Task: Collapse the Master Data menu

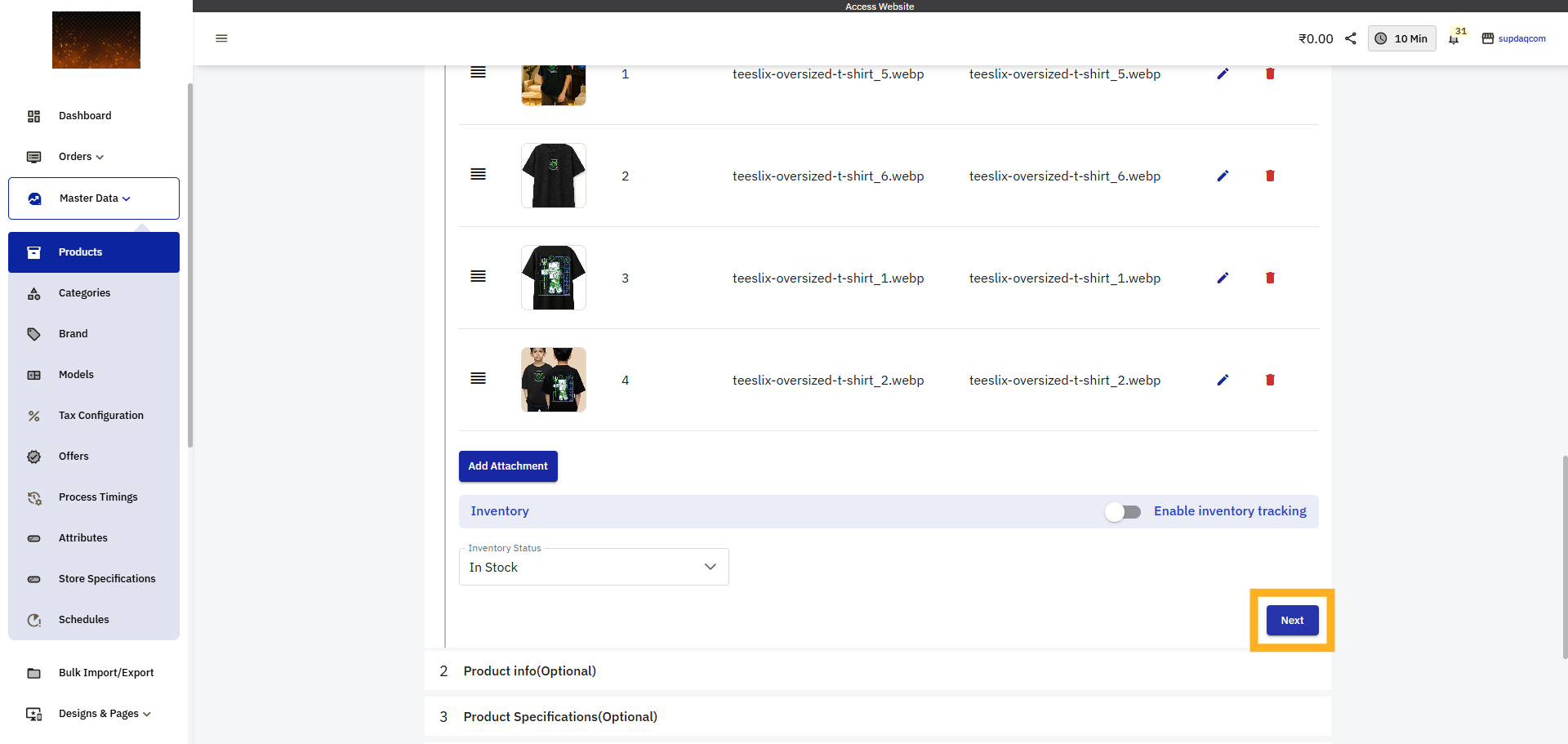Action: point(127,198)
